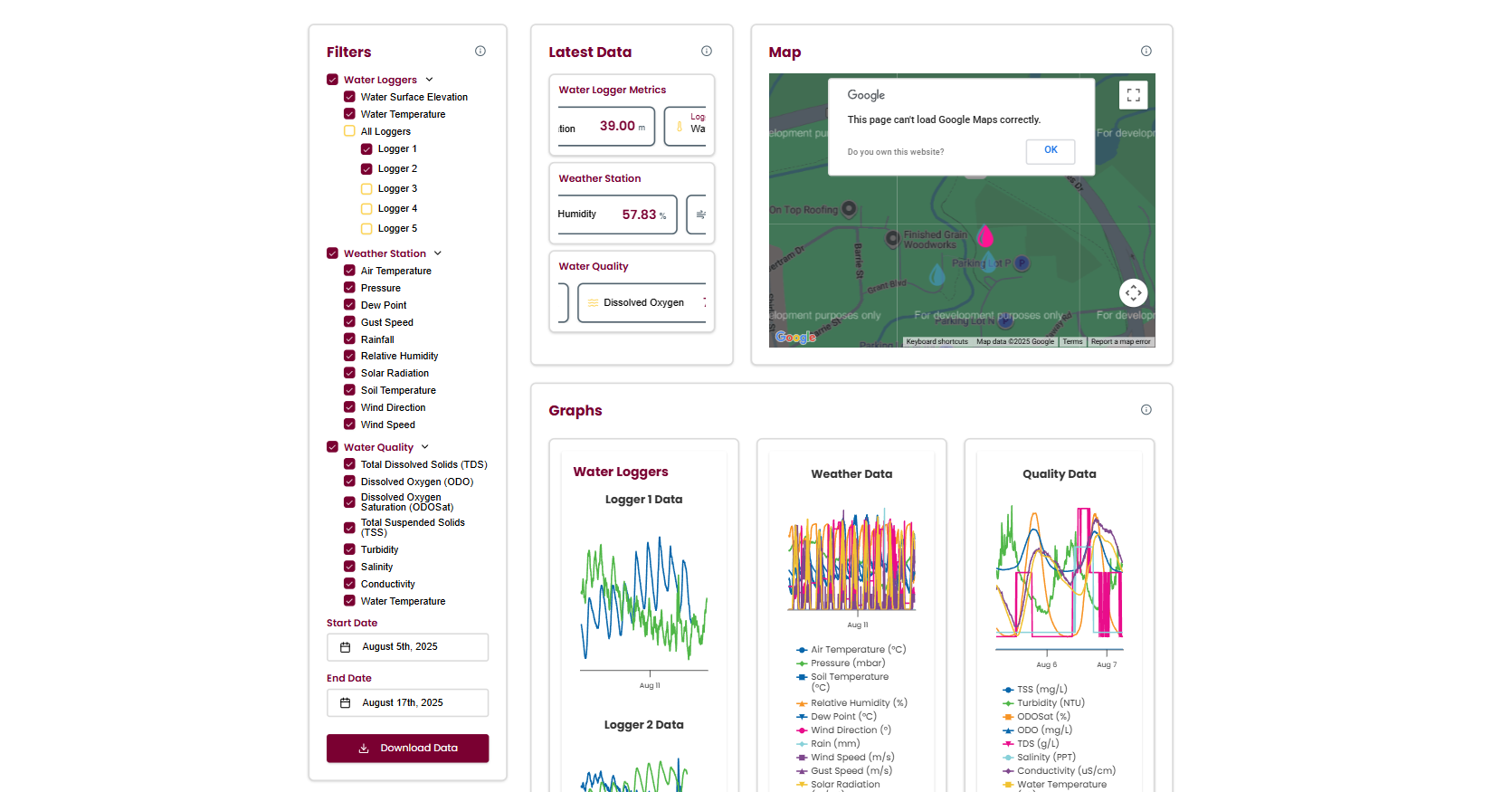
Task: Collapse the Water Quality filter group
Action: point(425,447)
